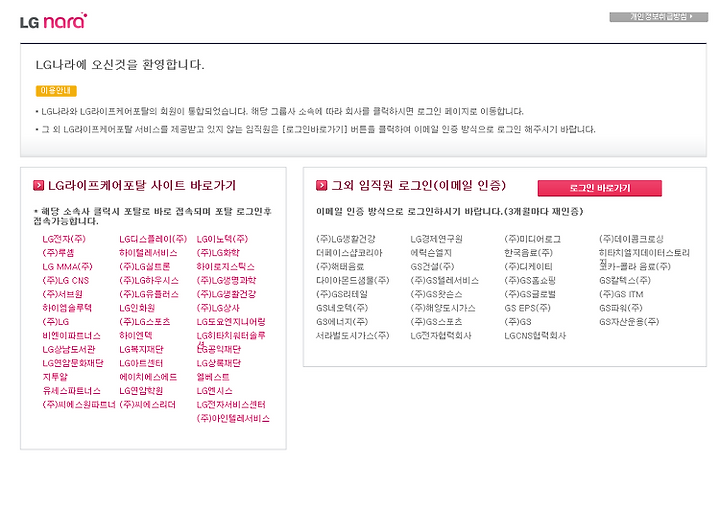This screenshot has width=720, height=508.
Task: Open the 엘베스트 link
Action: (x=213, y=377)
